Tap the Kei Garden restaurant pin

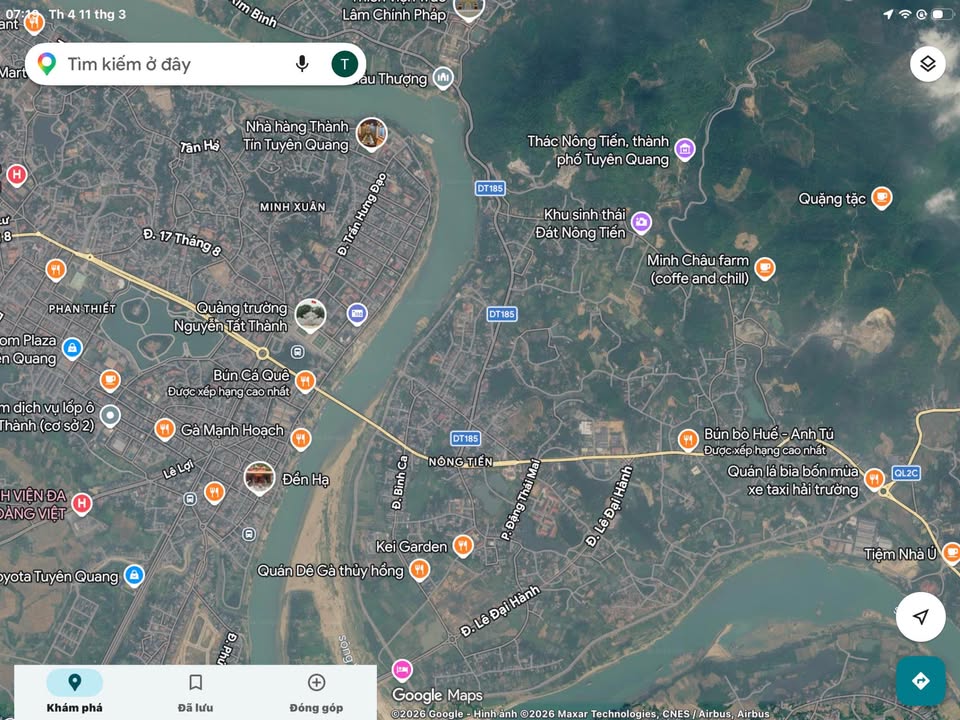[x=462, y=546]
